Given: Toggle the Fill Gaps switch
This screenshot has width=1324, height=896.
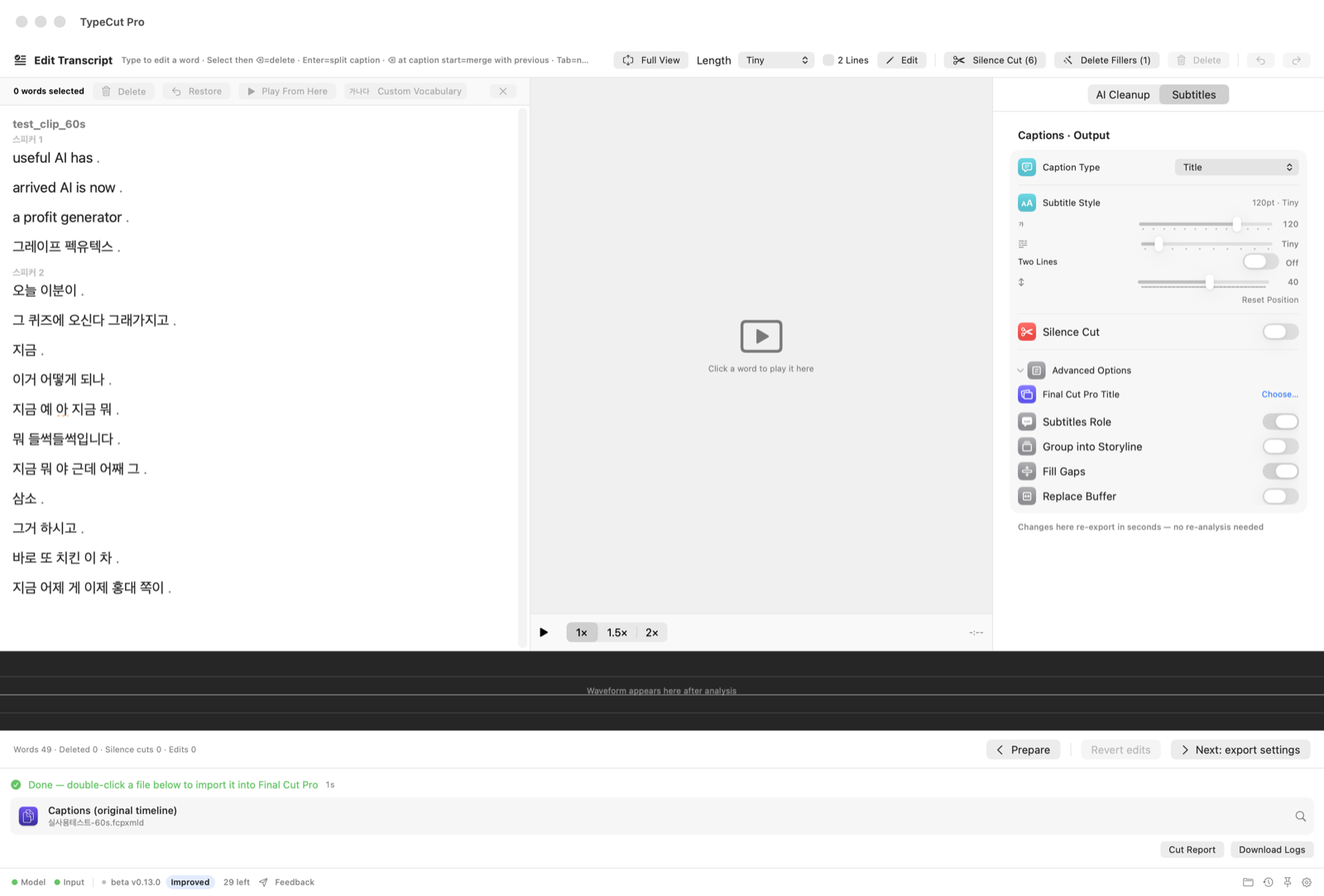Looking at the screenshot, I should (x=1280, y=472).
